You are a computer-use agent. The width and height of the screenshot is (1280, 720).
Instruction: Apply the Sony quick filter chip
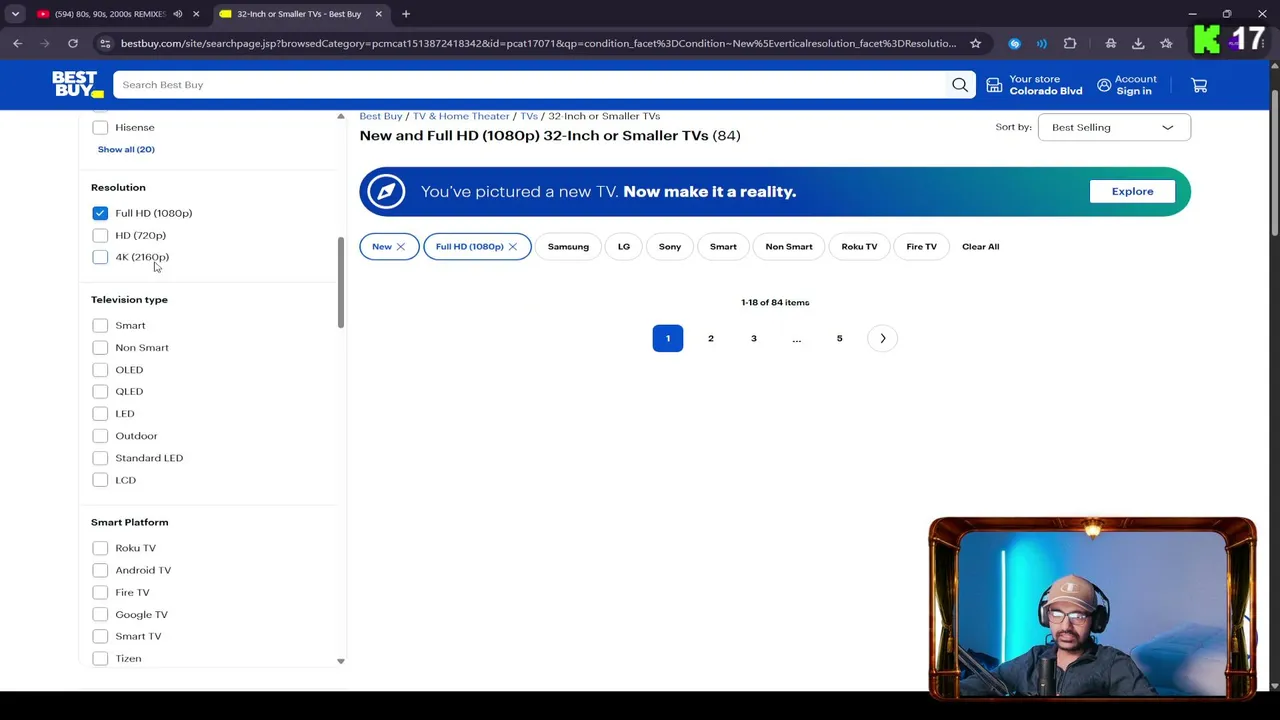click(670, 247)
